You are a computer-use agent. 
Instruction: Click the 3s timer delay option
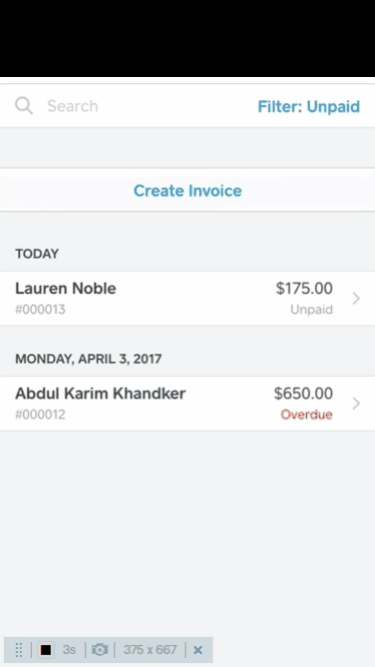[69, 650]
